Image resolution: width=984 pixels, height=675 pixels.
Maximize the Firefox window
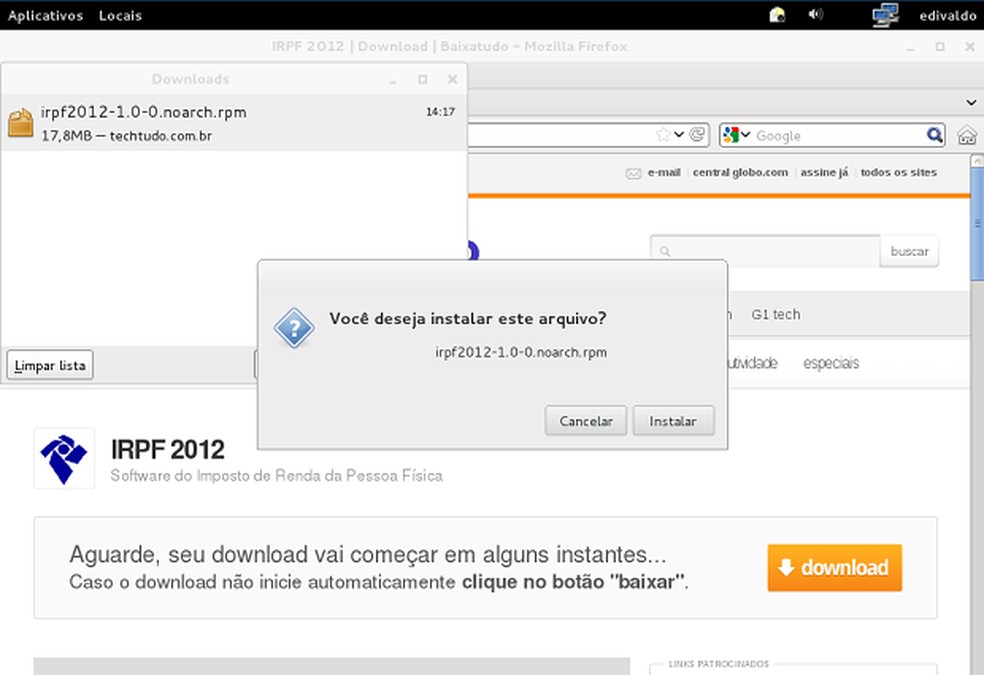940,46
